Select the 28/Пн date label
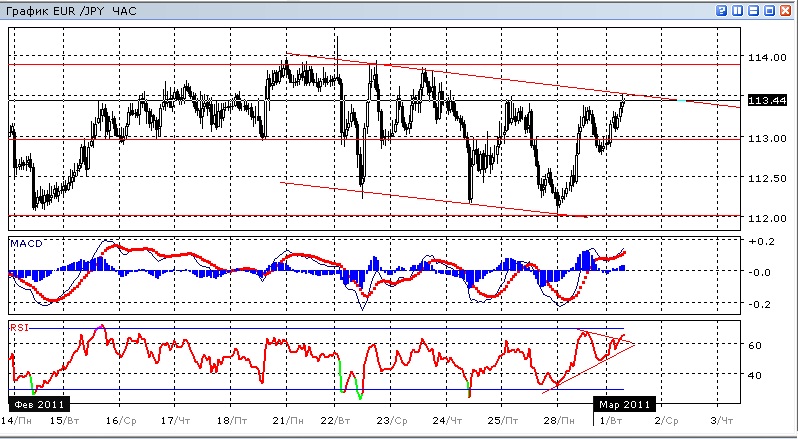 pos(559,421)
